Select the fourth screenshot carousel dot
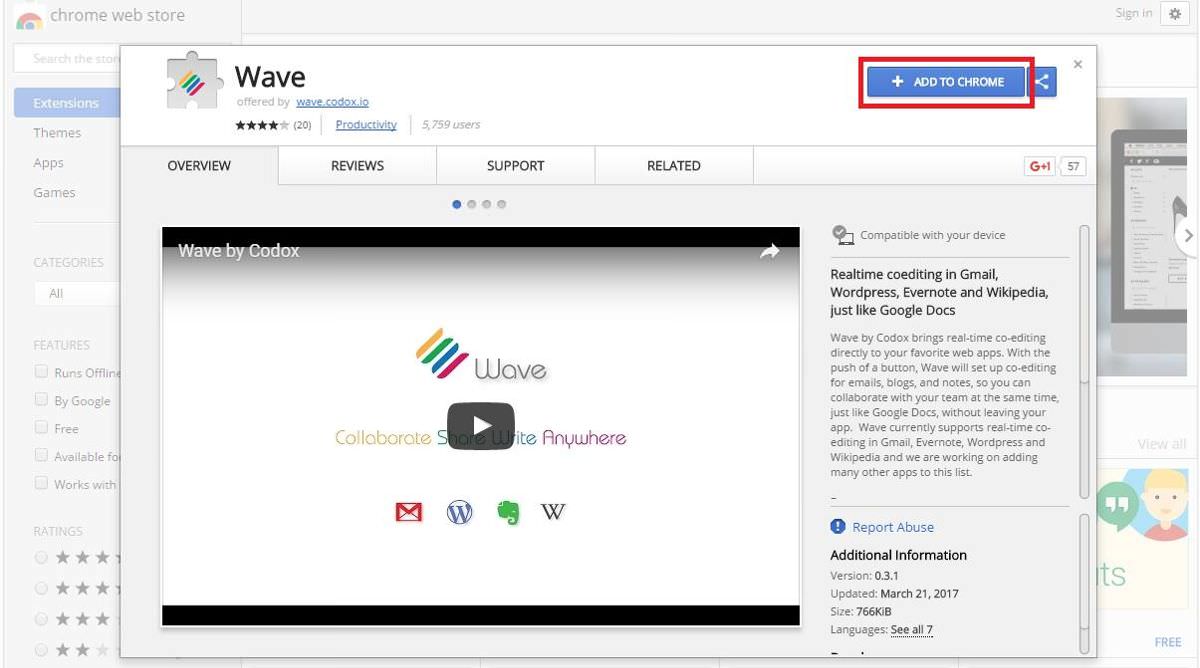 pyautogui.click(x=502, y=204)
